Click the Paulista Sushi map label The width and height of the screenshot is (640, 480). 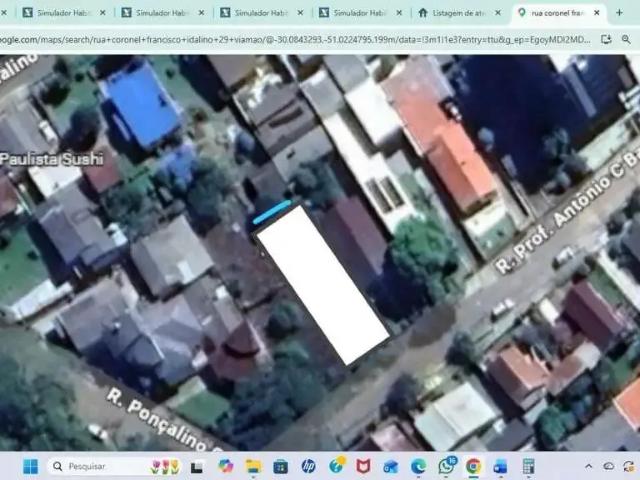tap(51, 159)
